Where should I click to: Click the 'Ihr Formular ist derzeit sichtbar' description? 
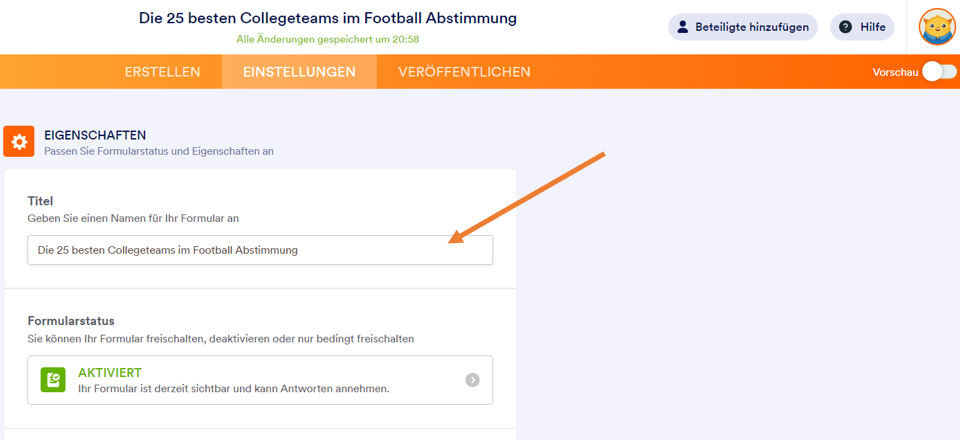(233, 388)
